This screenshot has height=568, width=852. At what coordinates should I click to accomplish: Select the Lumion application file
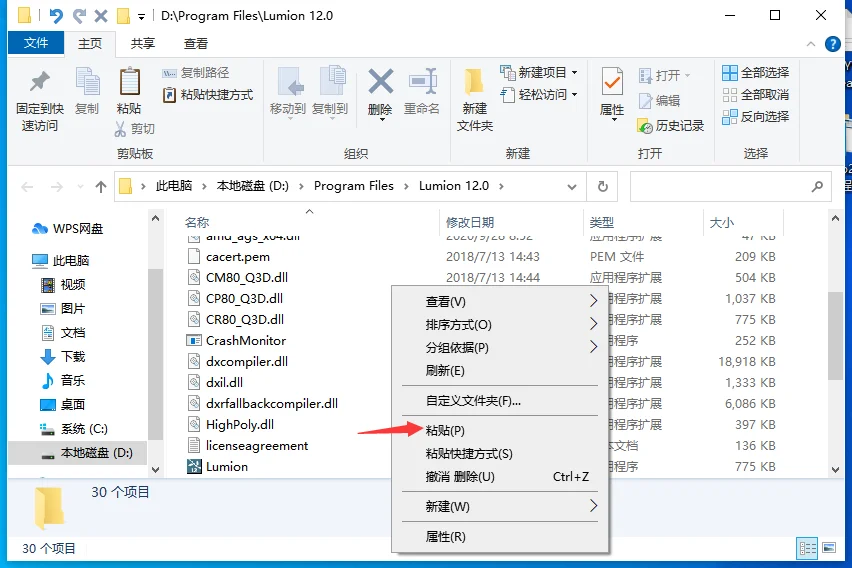[217, 466]
